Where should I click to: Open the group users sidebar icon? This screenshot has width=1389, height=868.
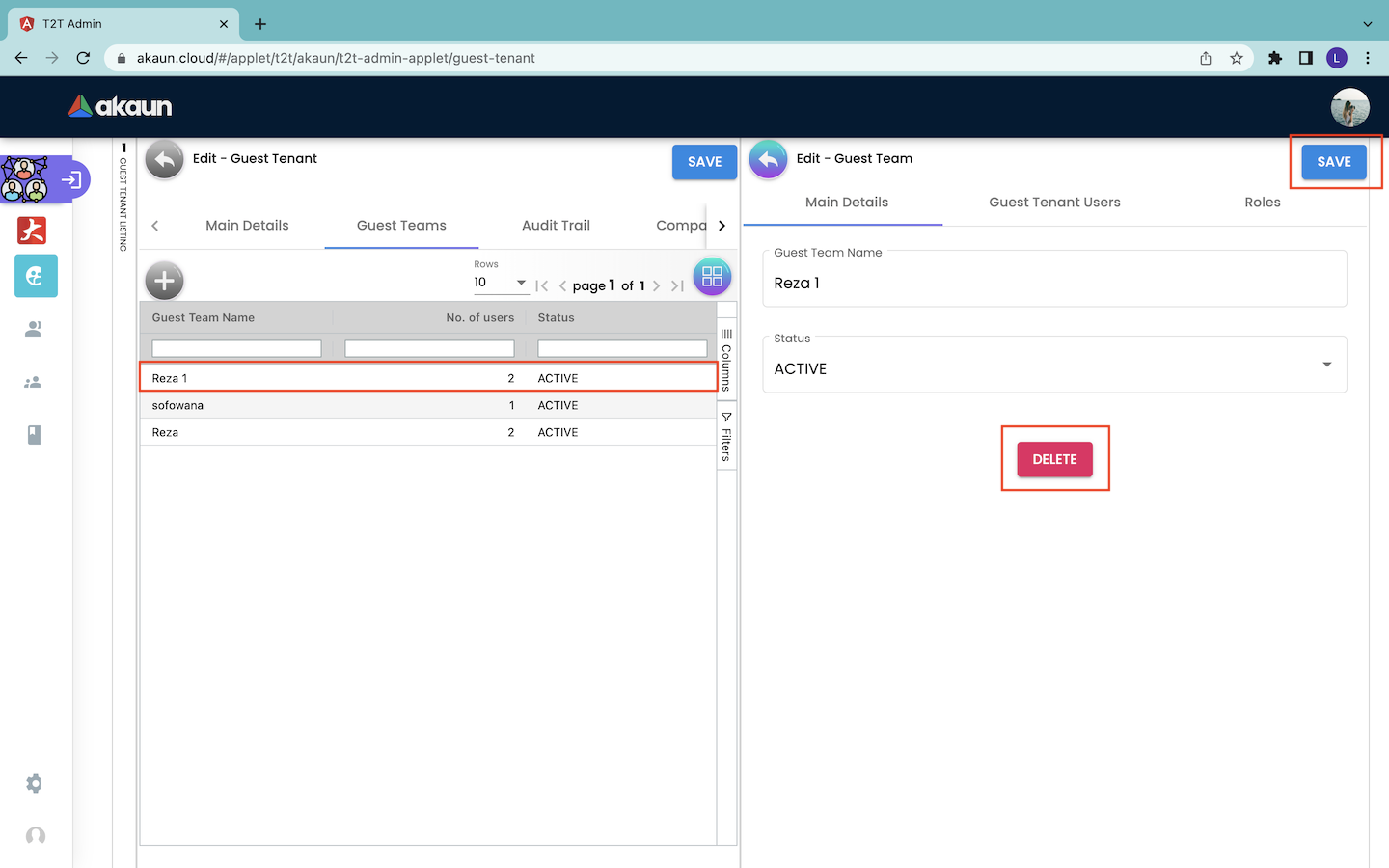coord(33,383)
